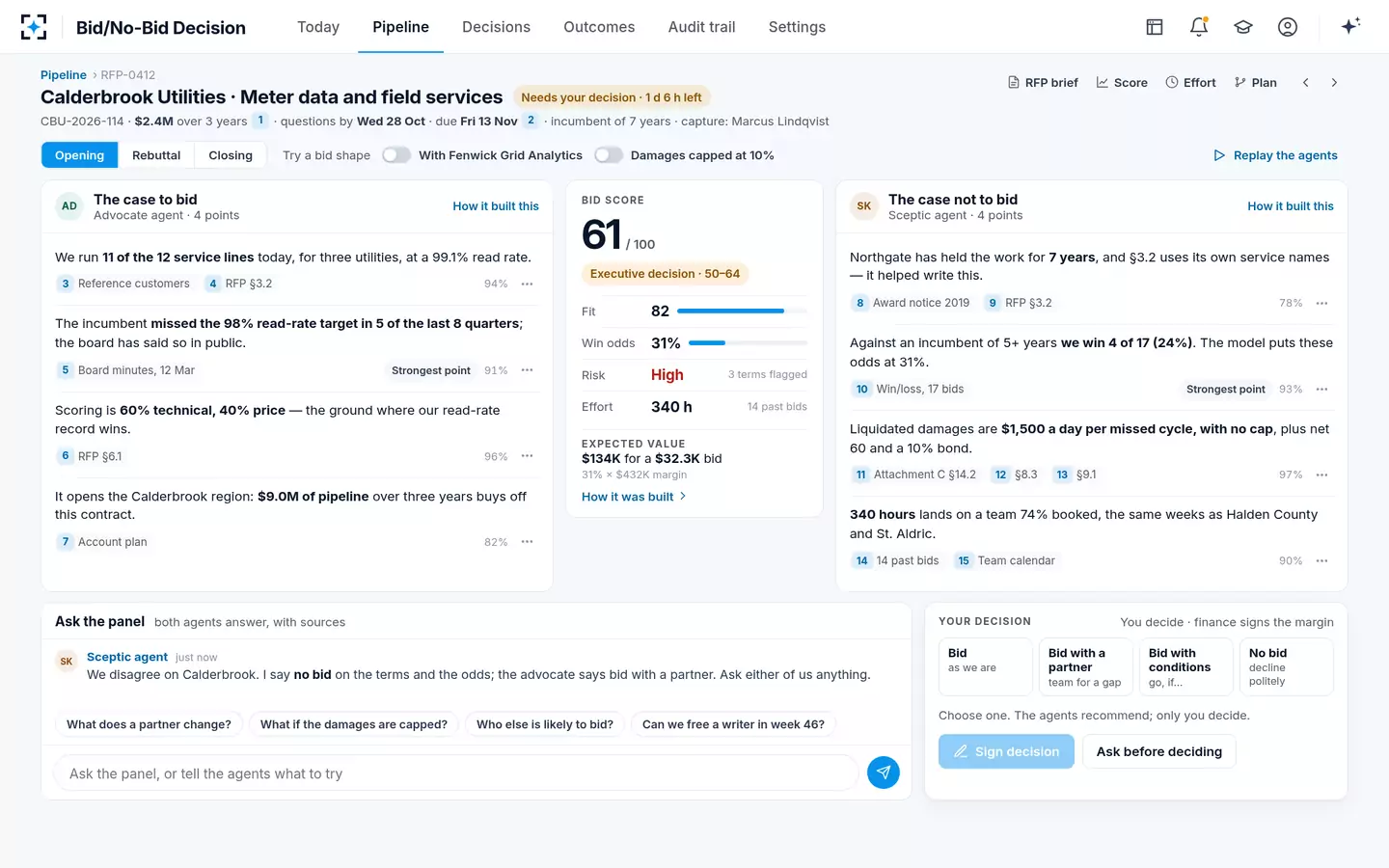This screenshot has width=1389, height=868.
Task: Click Replay the agents link
Action: [1275, 155]
